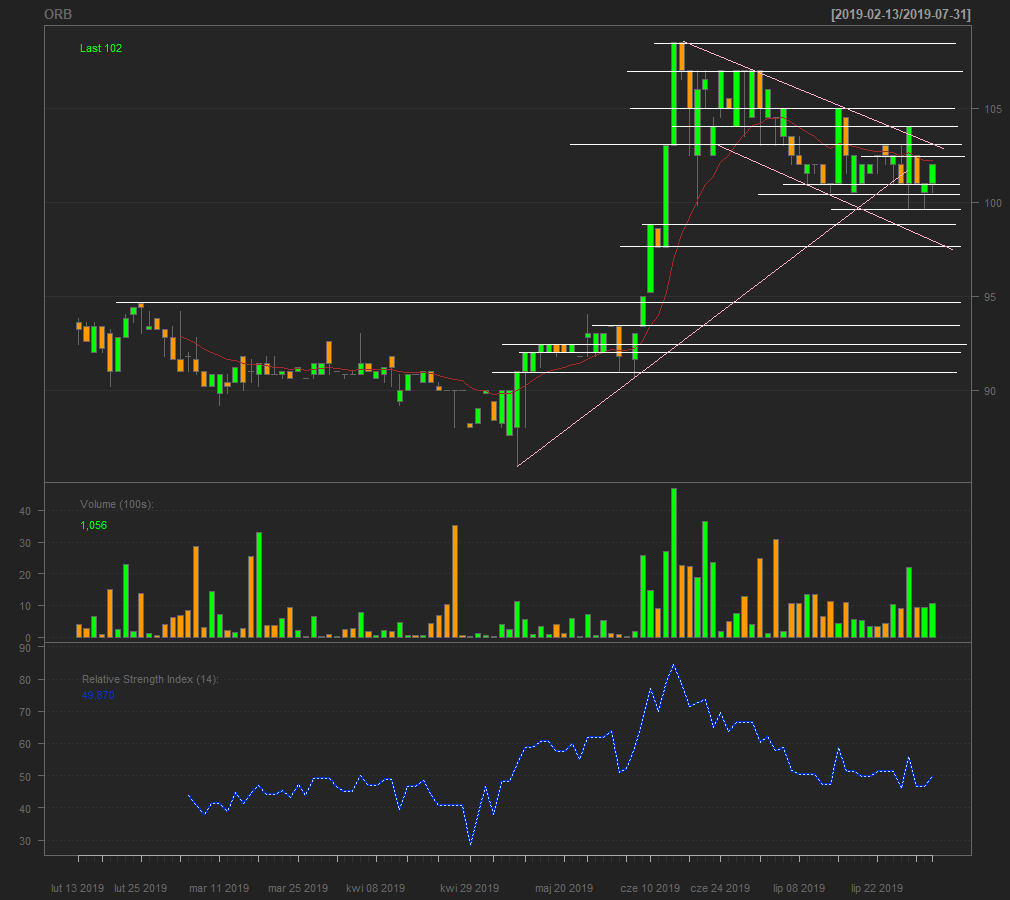Click the 50 label on the RSI axis
The image size is (1010, 900).
click(25, 776)
